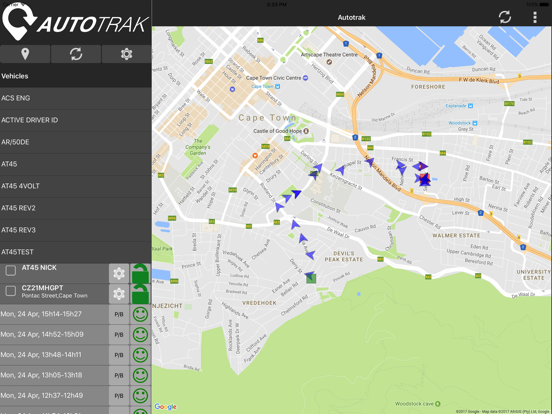Click the Woodstock station marker
The height and width of the screenshot is (414, 552).
click(475, 123)
